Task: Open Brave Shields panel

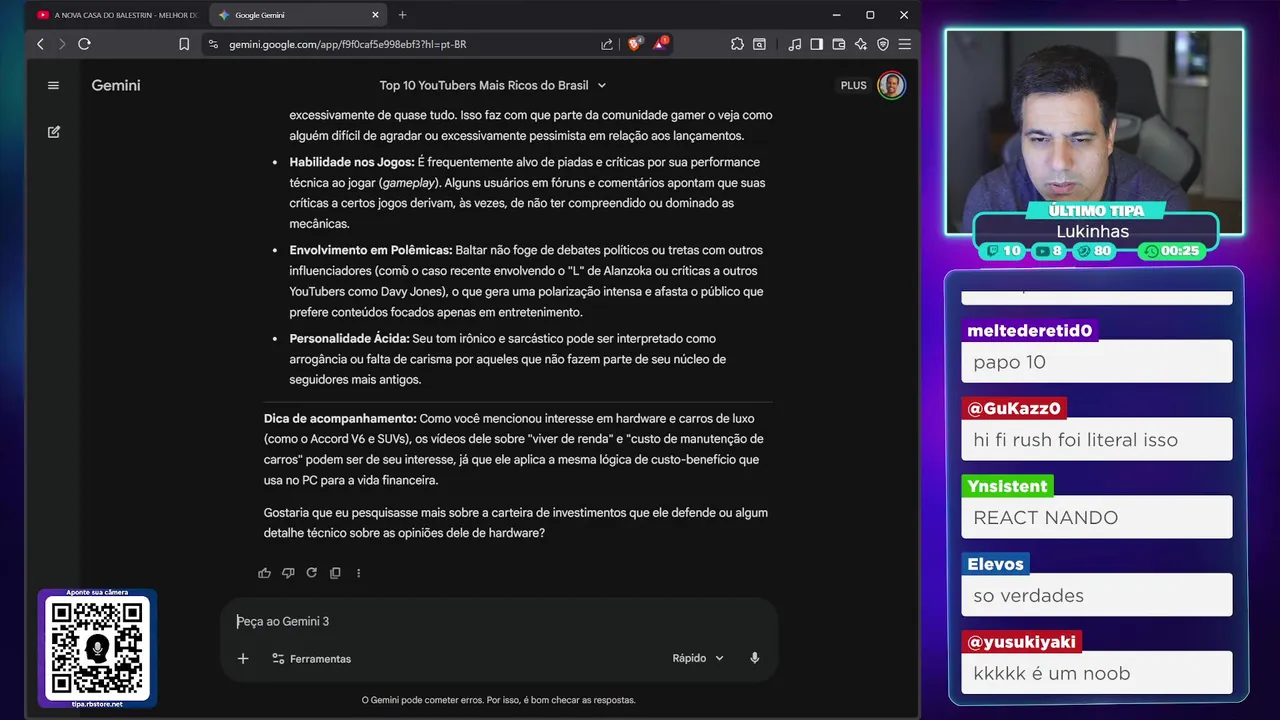Action: click(x=634, y=44)
